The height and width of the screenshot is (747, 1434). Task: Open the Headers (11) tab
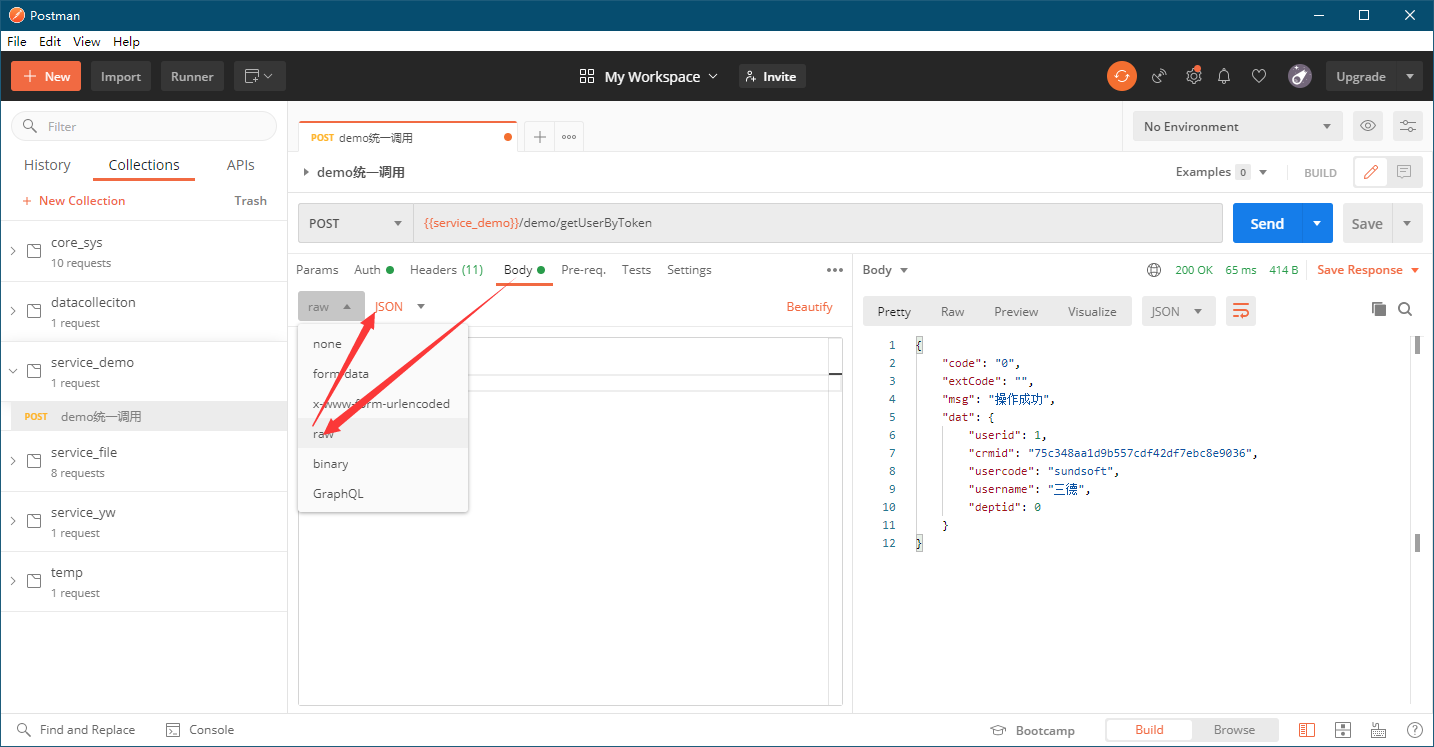[446, 270]
